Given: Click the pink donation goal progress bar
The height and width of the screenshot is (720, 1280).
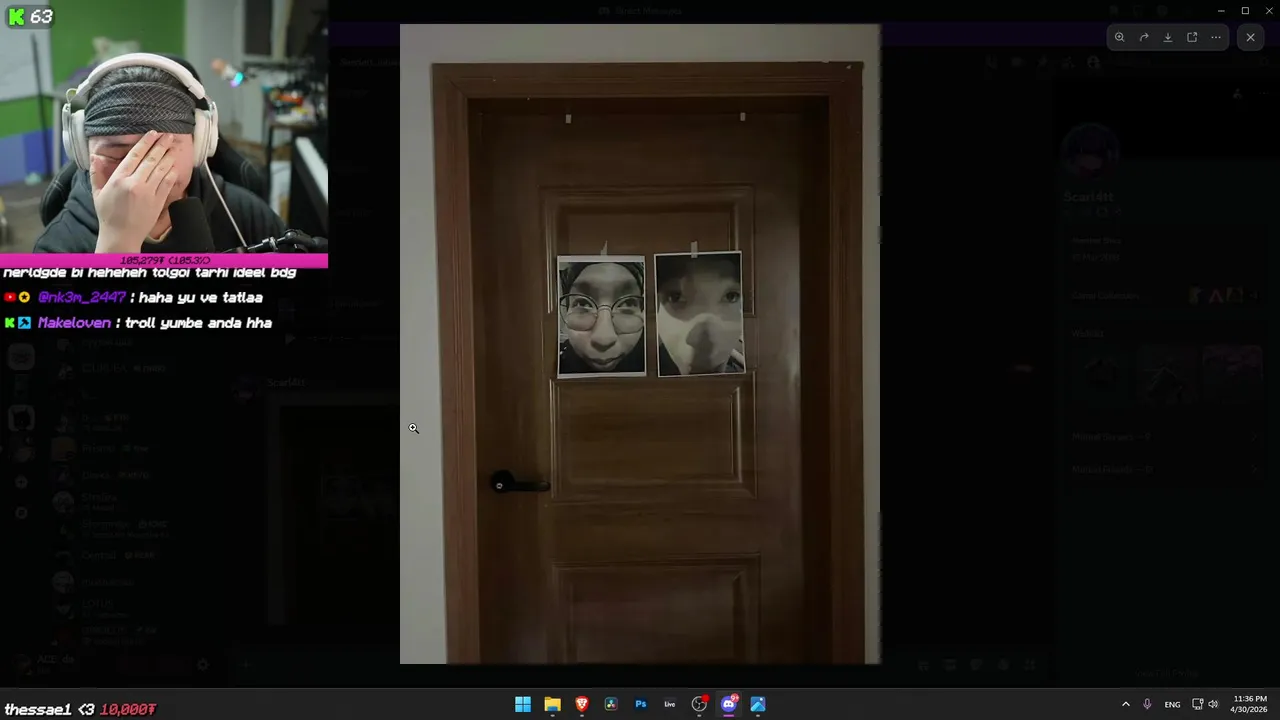Looking at the screenshot, I should pyautogui.click(x=164, y=260).
